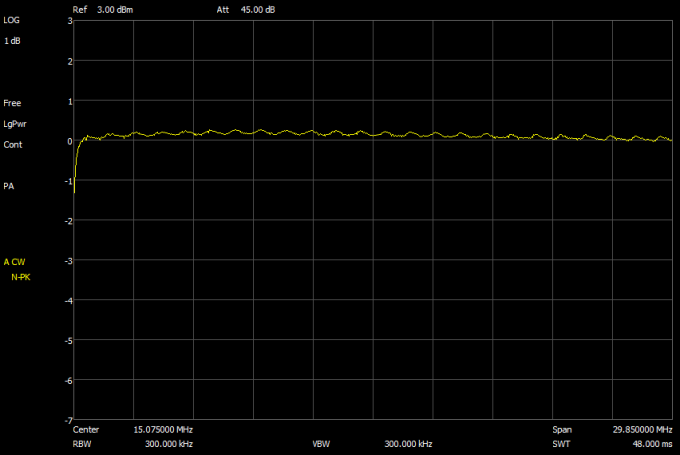
Task: Click the VBW 300.000 kHz value
Action: pyautogui.click(x=408, y=442)
